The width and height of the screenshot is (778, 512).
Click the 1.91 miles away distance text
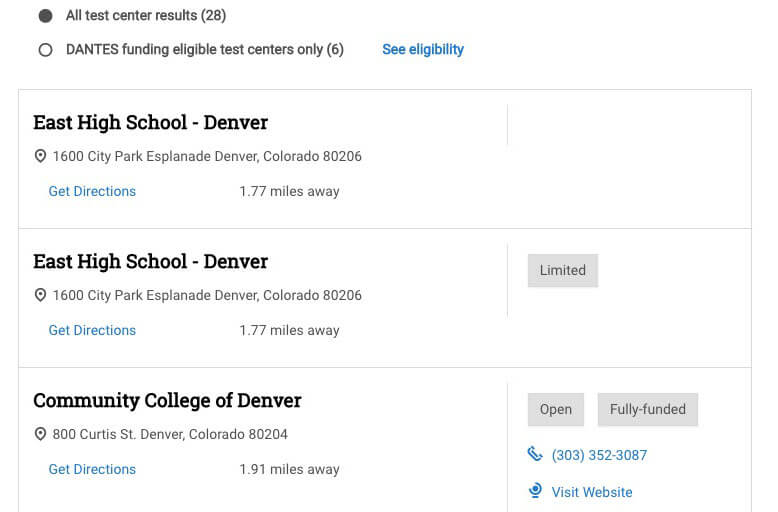click(289, 469)
